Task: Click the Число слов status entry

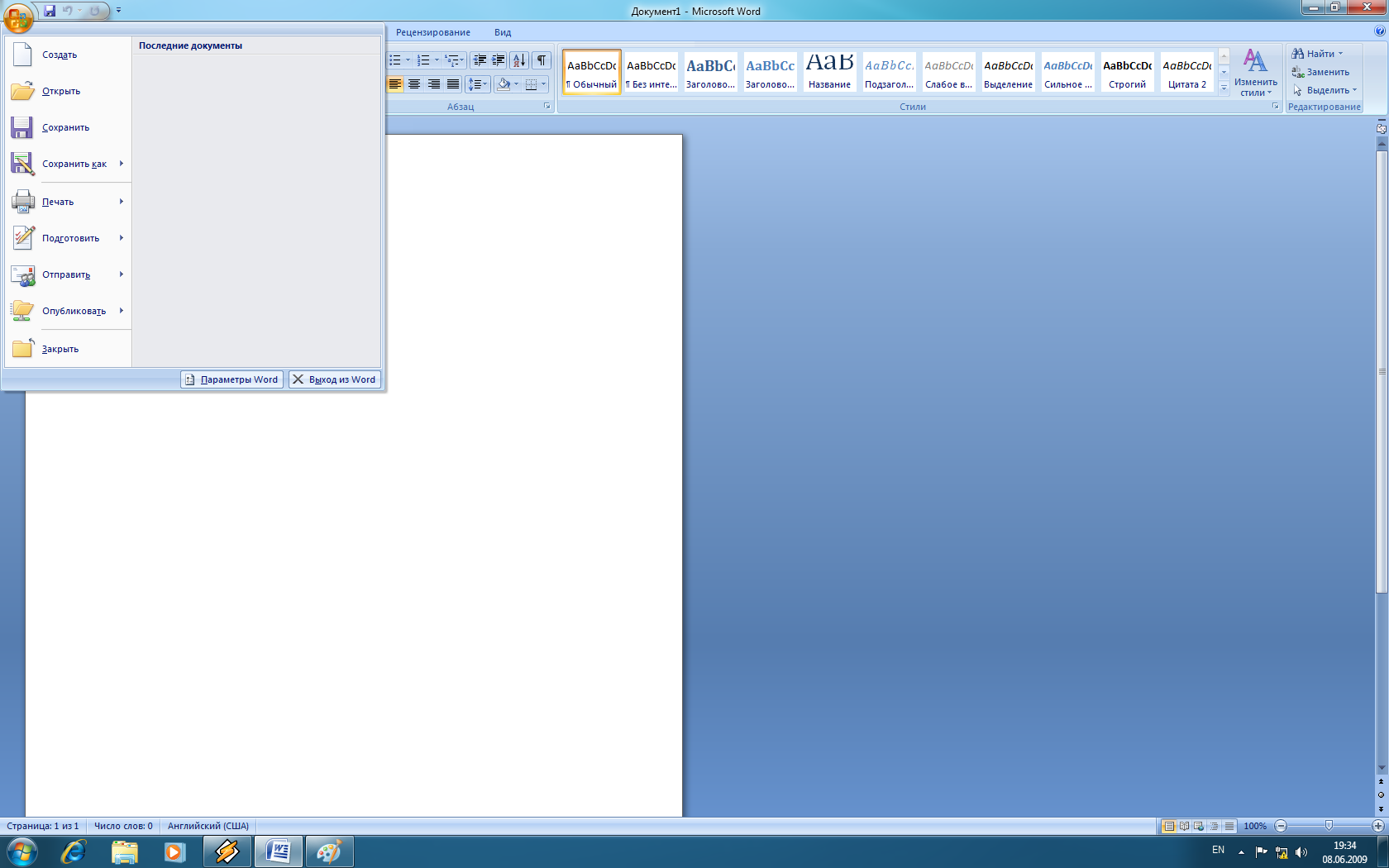Action: 123,826
